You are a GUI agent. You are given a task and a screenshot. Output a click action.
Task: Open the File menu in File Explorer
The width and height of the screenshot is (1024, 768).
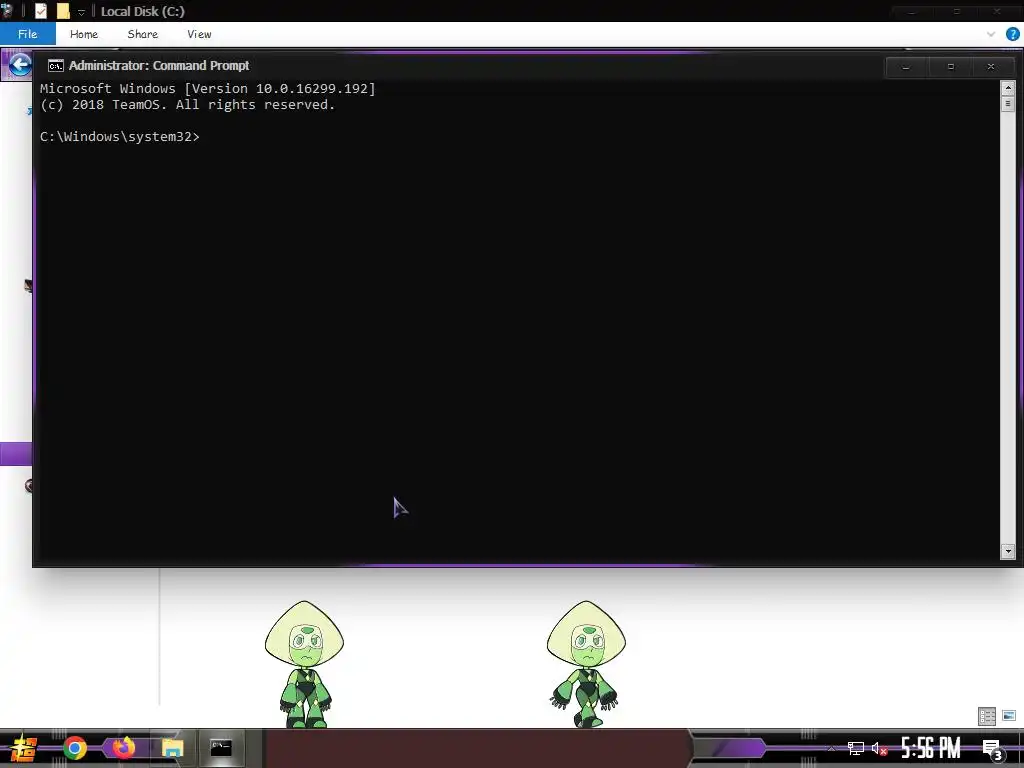(x=27, y=34)
